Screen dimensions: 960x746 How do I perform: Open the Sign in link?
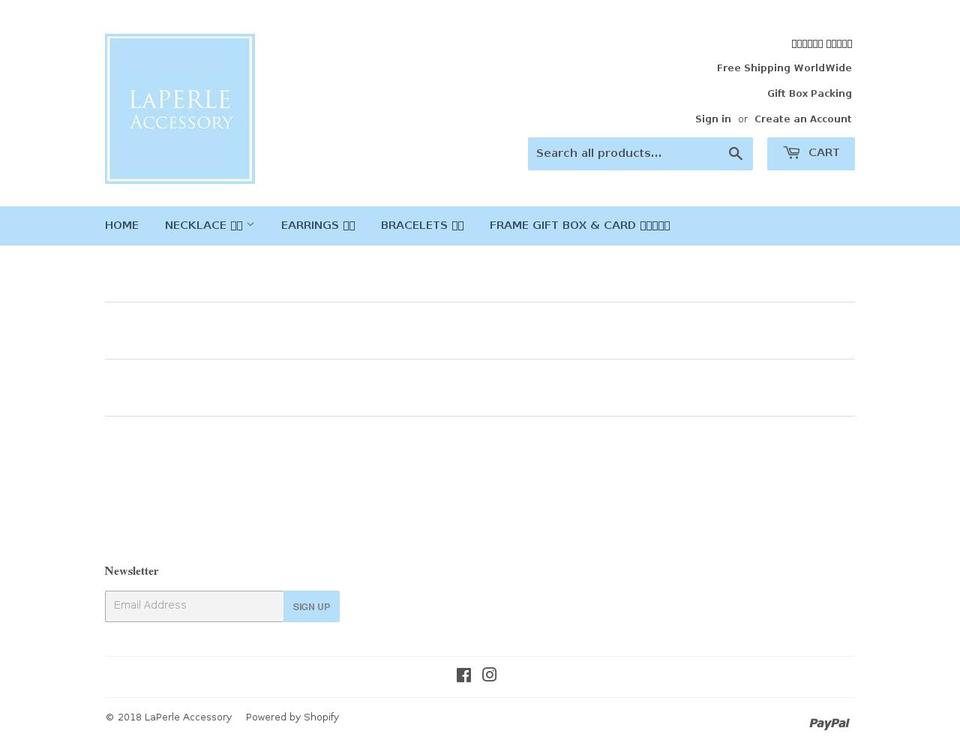(x=713, y=119)
